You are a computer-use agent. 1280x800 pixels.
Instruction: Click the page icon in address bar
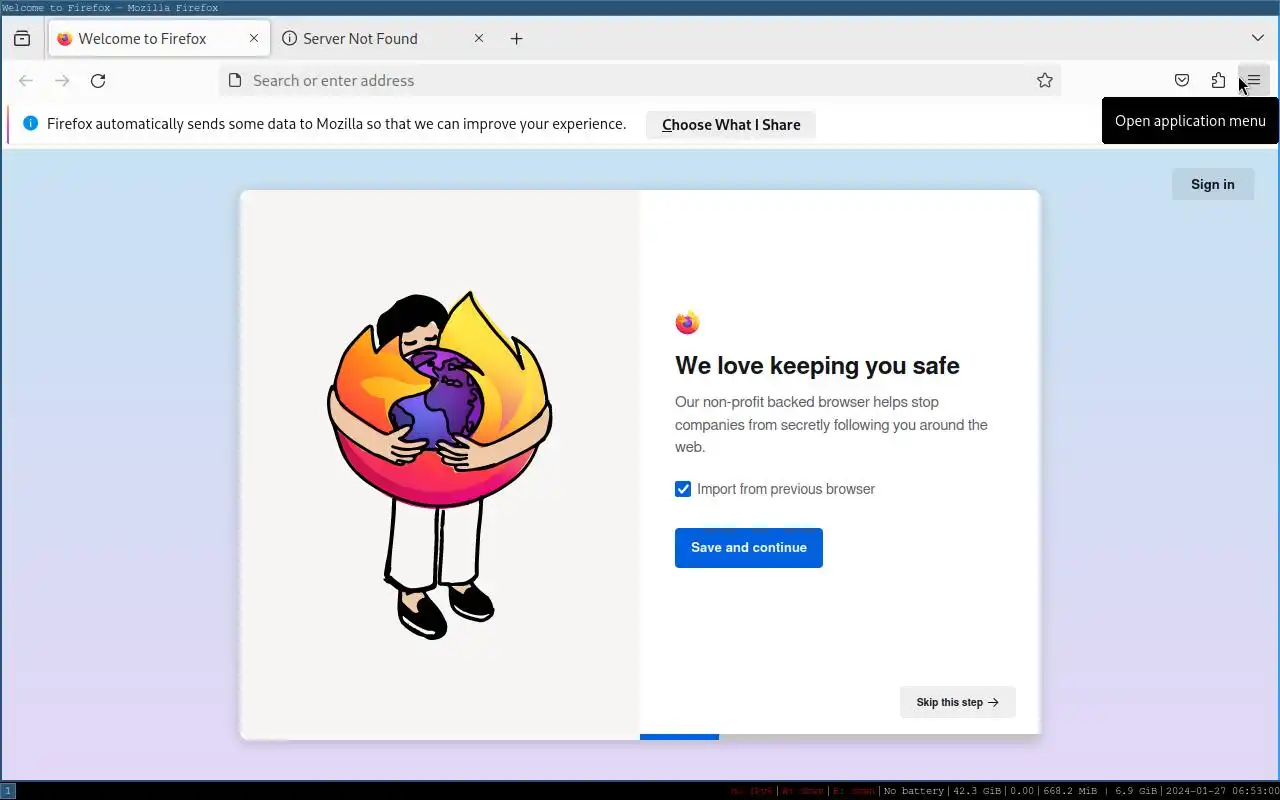click(x=235, y=80)
